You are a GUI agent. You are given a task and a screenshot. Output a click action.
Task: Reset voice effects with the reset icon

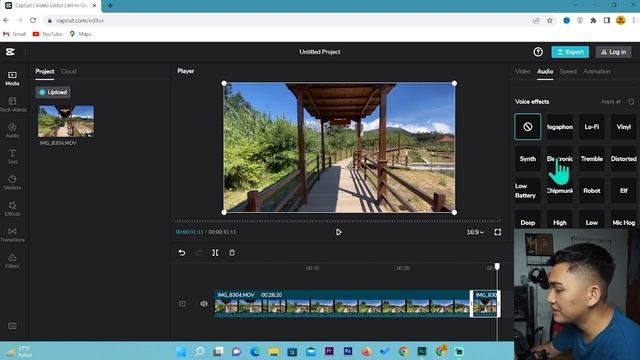coord(631,102)
